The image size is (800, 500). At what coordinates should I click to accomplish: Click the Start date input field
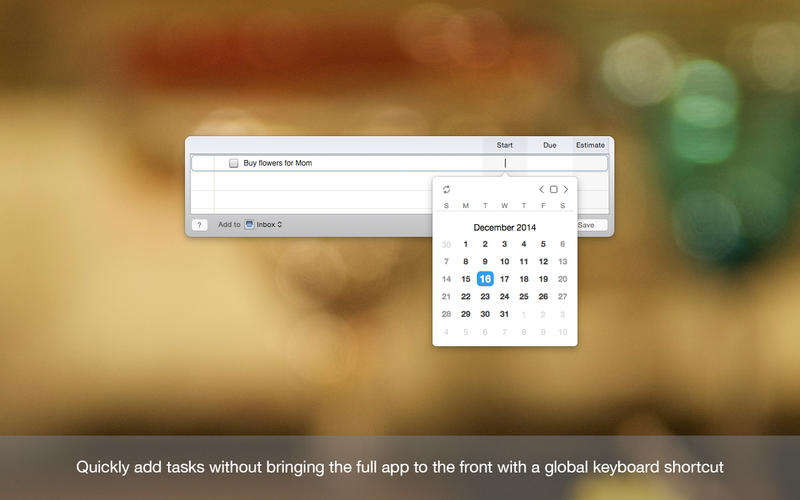505,163
